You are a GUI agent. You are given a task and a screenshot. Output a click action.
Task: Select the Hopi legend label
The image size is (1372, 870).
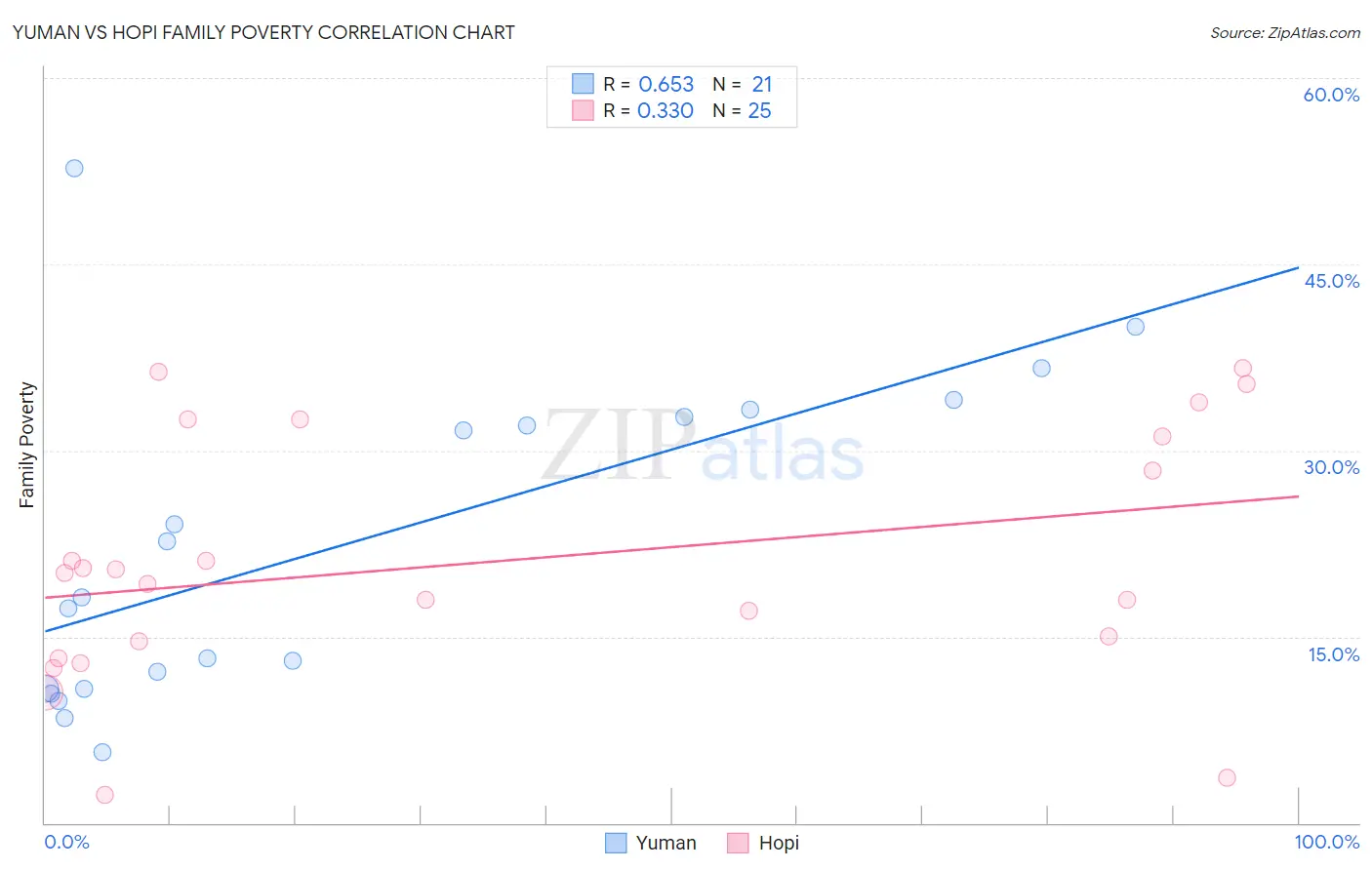779,843
